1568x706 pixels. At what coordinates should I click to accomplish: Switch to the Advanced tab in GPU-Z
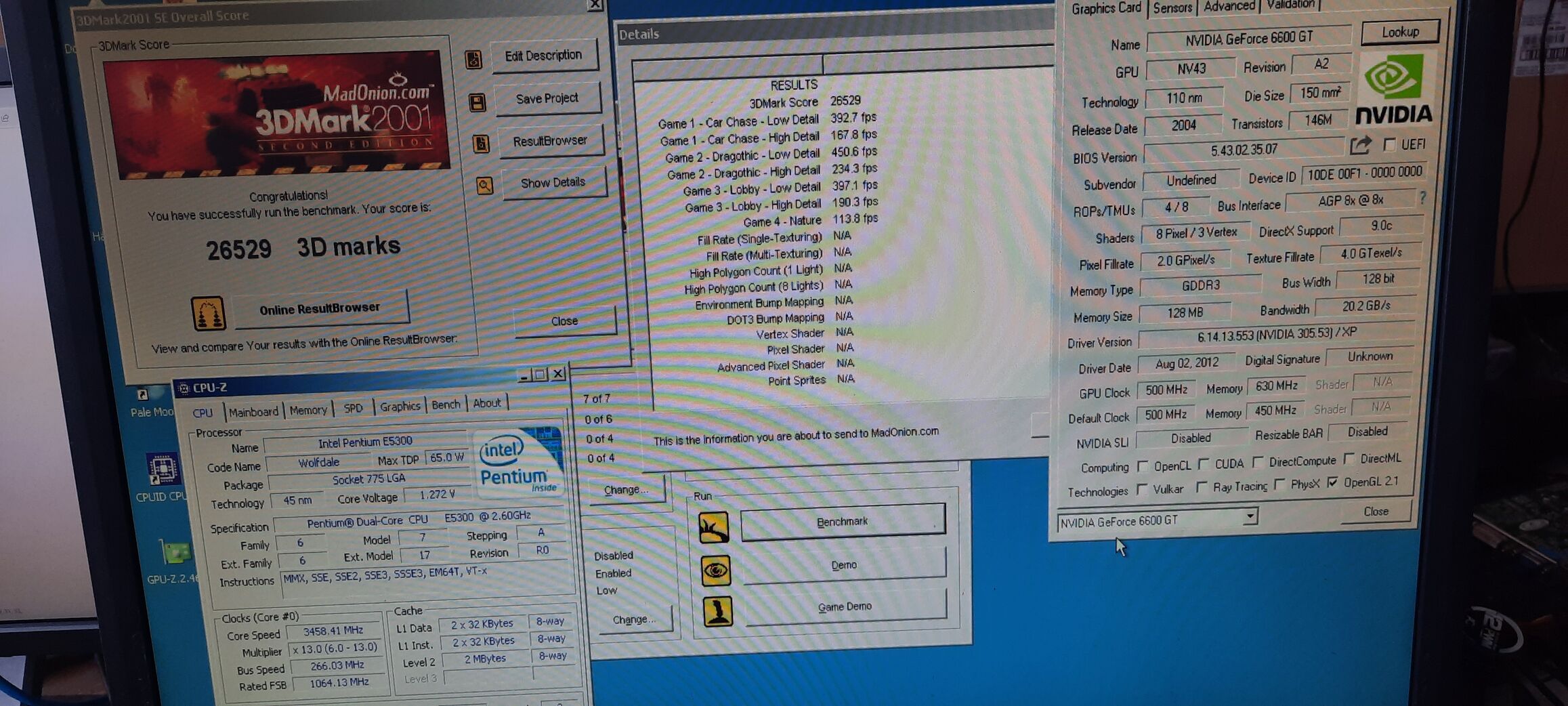pos(1229,6)
